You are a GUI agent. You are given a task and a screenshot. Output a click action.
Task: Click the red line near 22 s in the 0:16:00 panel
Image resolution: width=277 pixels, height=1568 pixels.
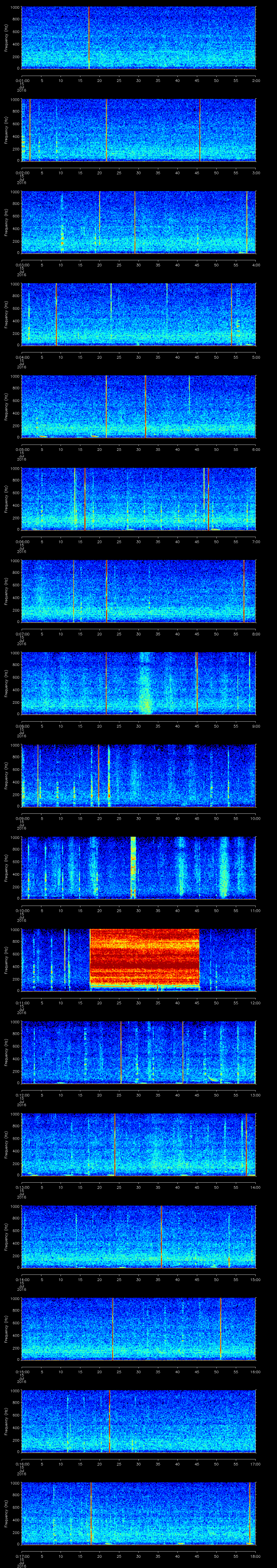click(x=110, y=1421)
